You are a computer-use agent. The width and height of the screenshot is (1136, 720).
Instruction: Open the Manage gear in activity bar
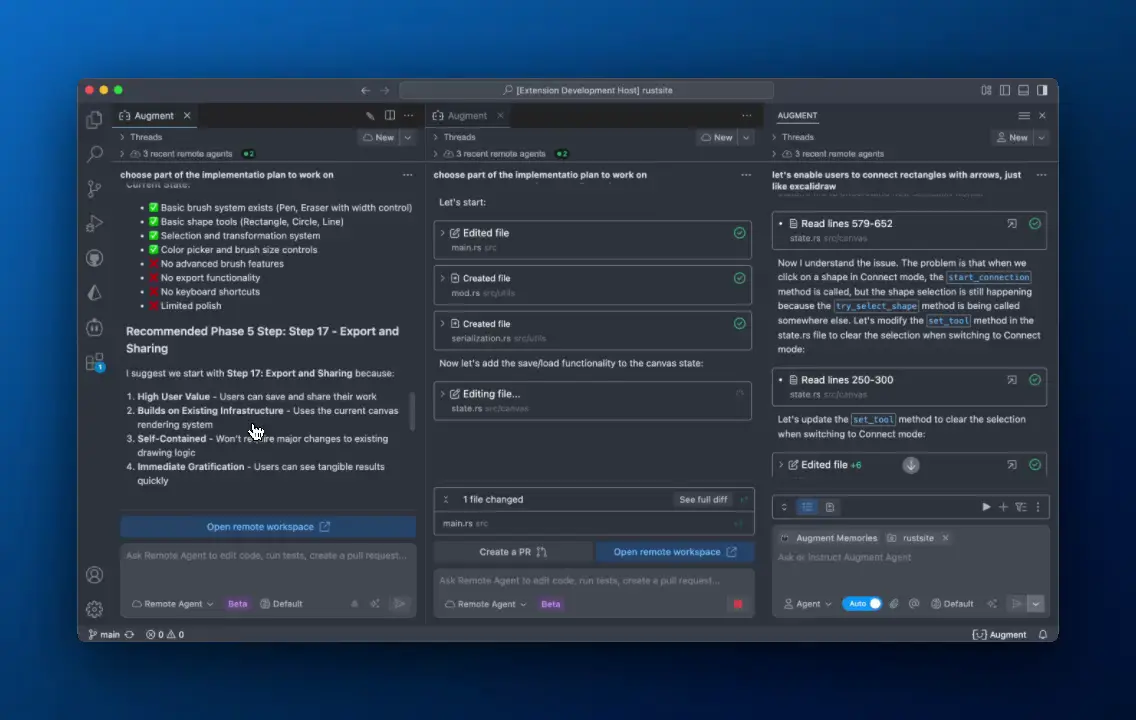[x=95, y=609]
